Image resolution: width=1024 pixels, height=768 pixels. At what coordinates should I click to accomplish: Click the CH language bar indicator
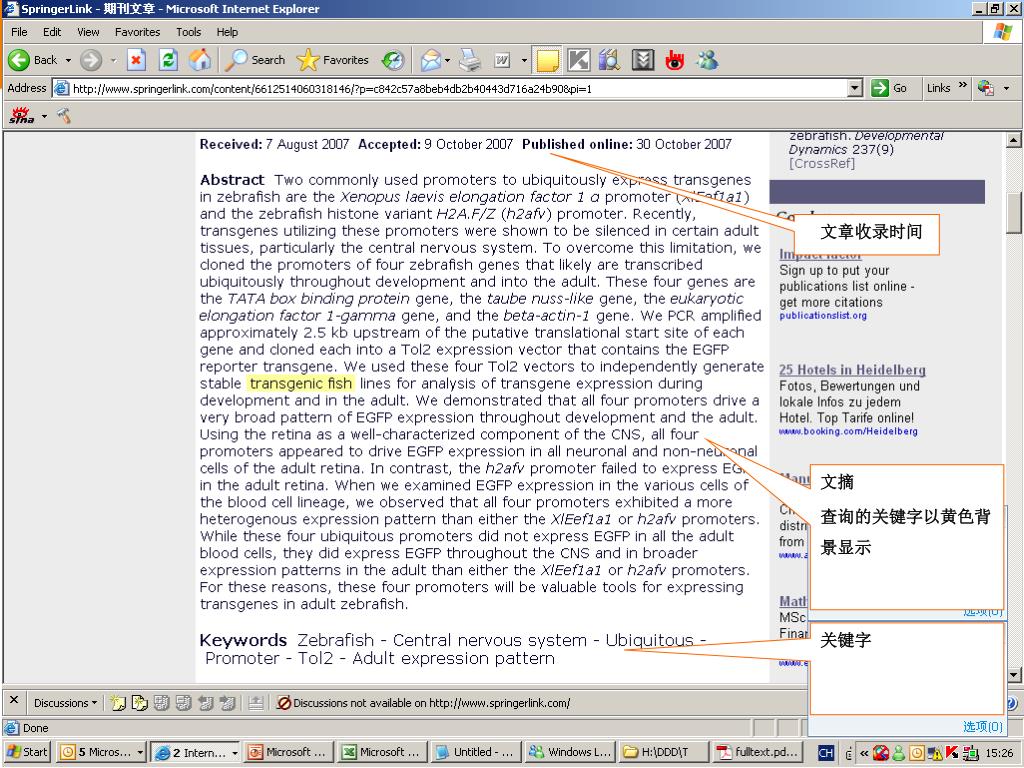coord(825,752)
